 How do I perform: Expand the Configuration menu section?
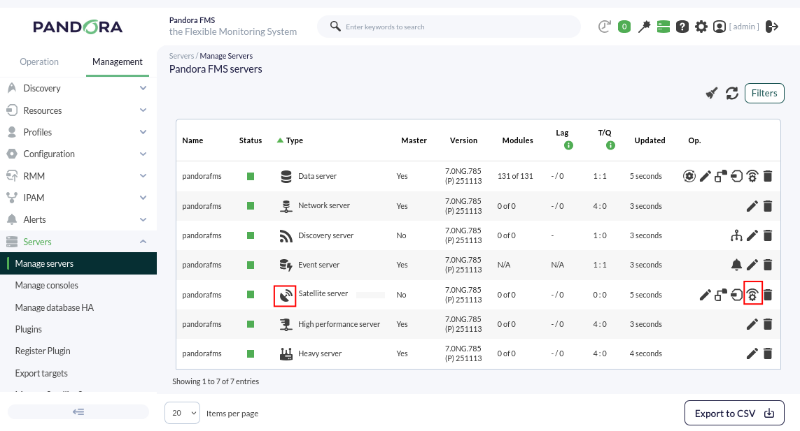79,154
